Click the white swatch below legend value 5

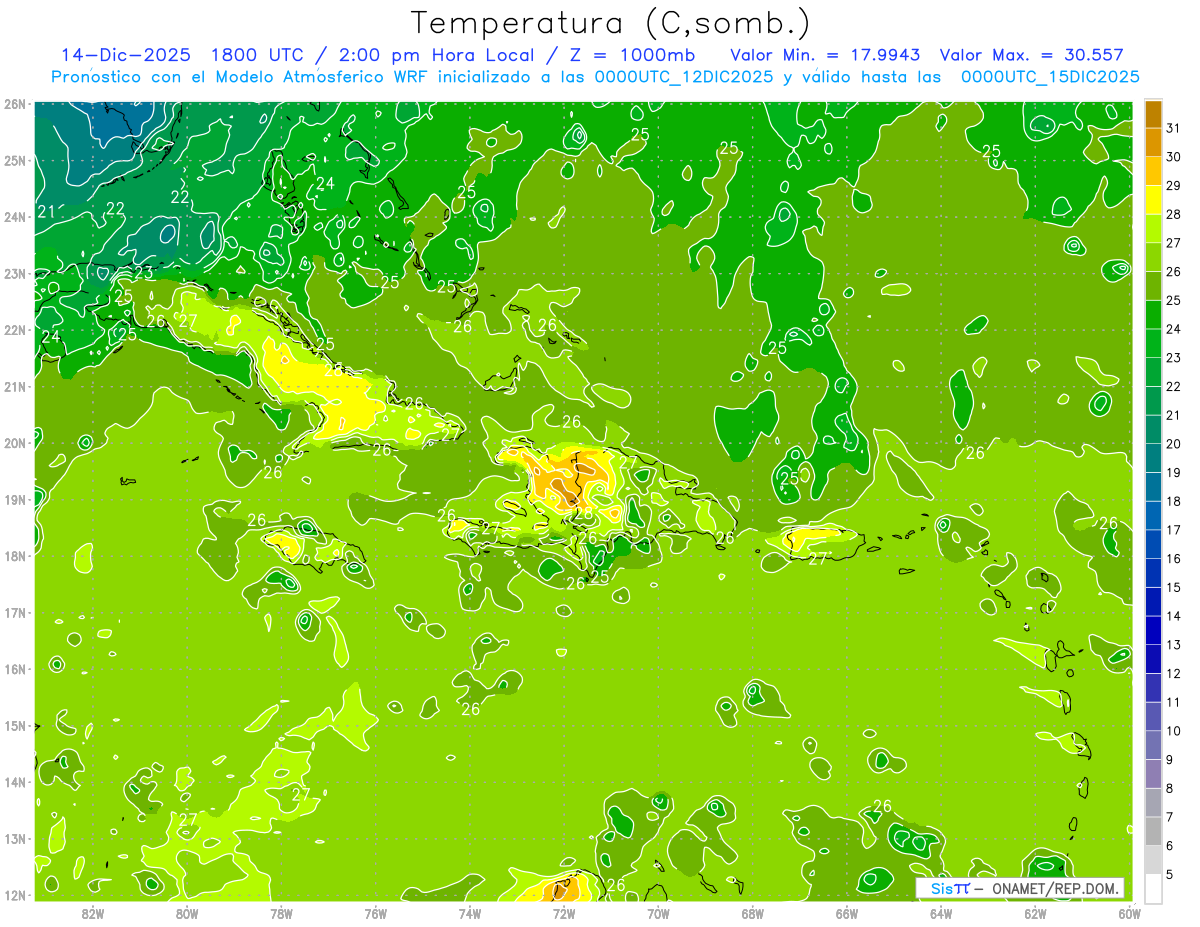pos(1153,888)
